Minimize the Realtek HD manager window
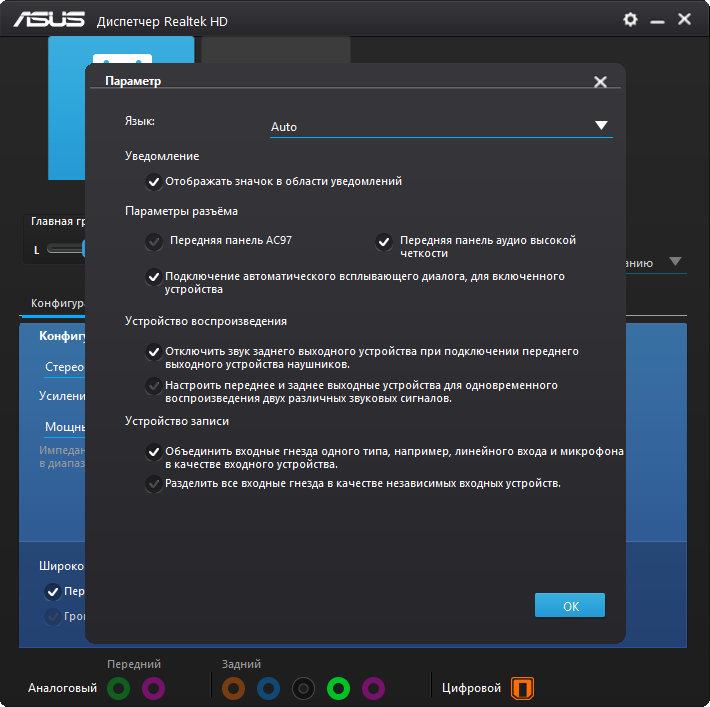 tap(657, 21)
